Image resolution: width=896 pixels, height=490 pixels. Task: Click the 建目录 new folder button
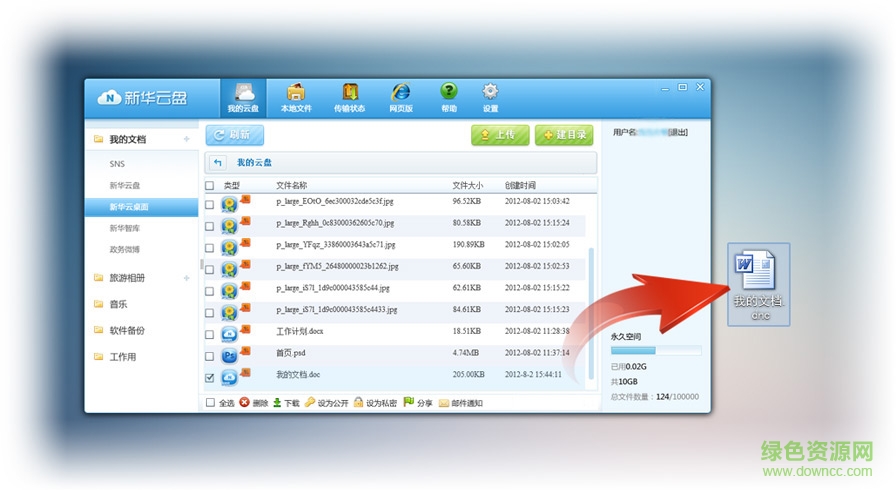(564, 135)
